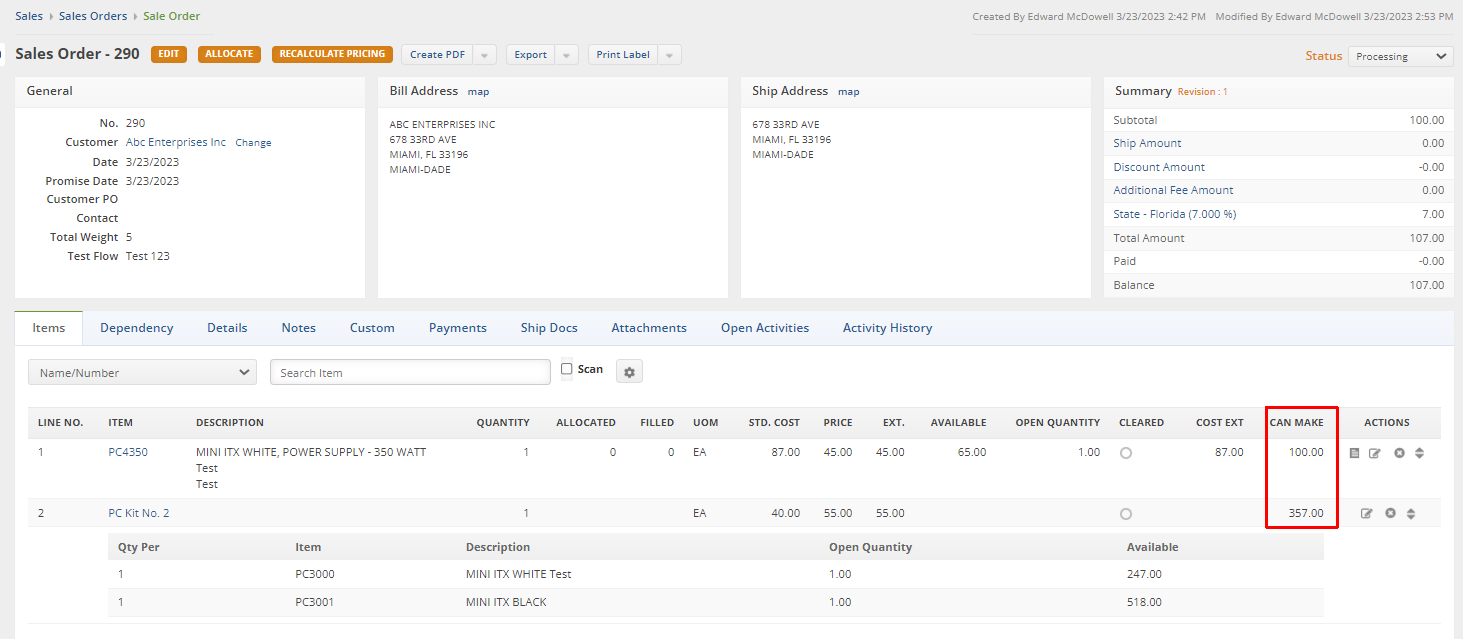Open the Name/Number search type dropdown
Viewport: 1463px width, 639px height.
[x=142, y=372]
